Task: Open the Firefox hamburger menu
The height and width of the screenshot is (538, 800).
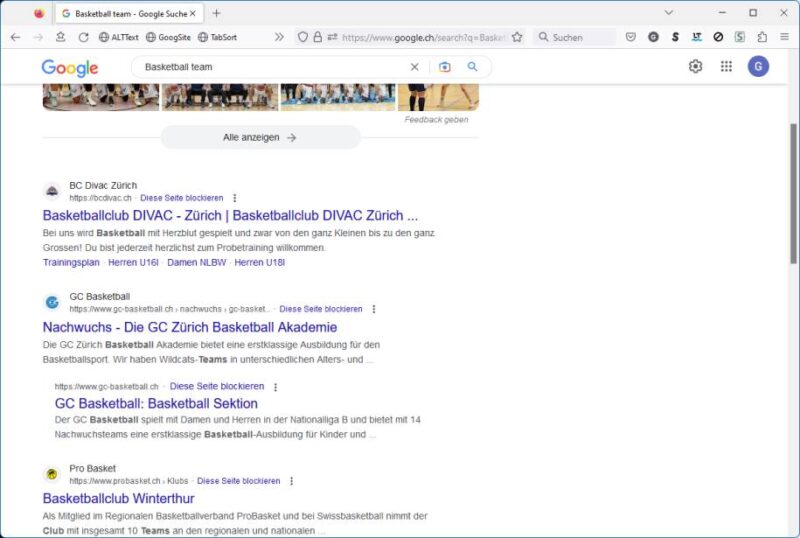Action: [x=784, y=37]
